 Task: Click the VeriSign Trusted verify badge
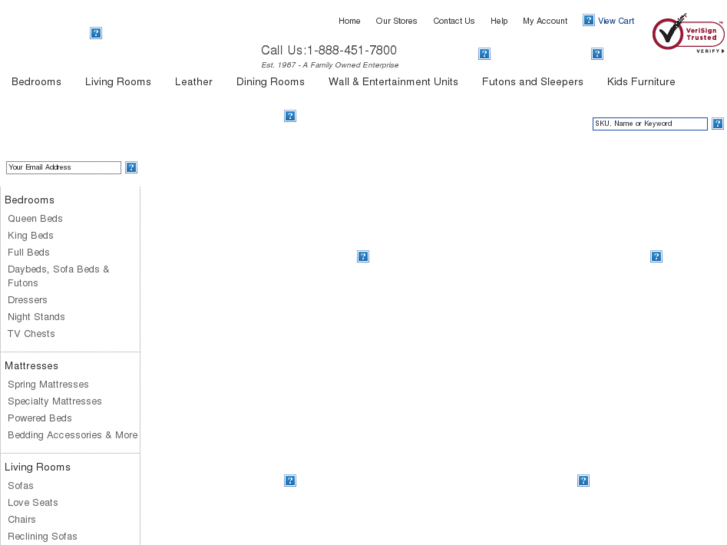[688, 33]
